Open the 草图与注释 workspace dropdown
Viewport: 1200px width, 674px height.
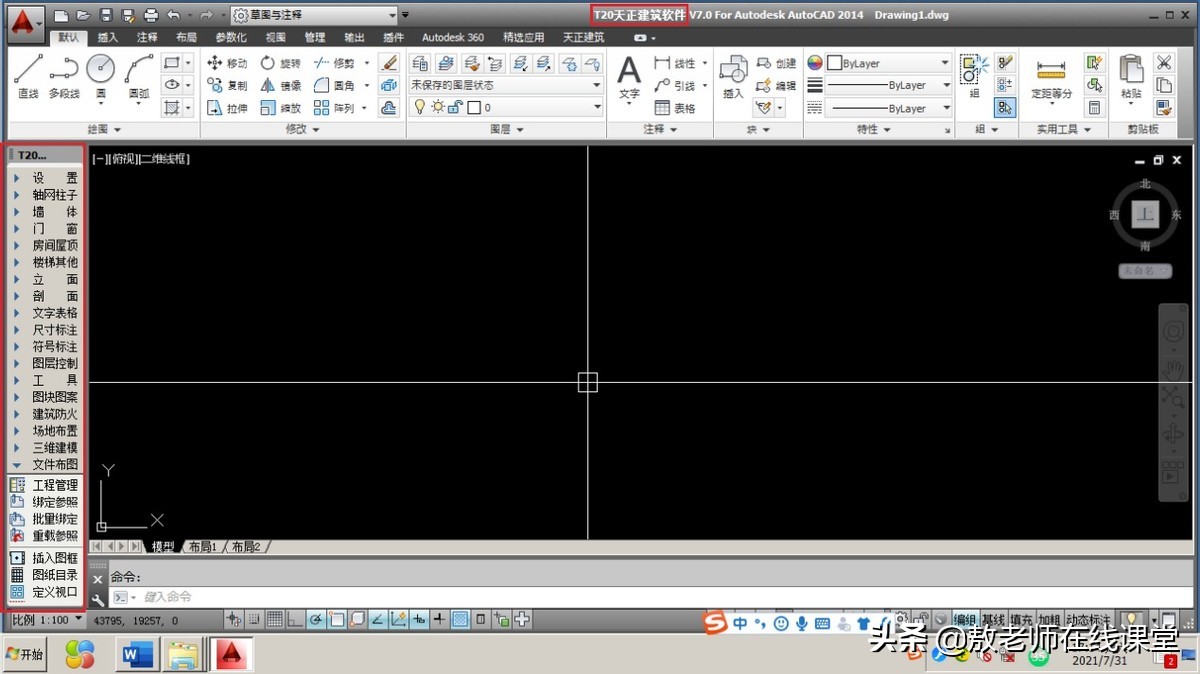coord(314,15)
